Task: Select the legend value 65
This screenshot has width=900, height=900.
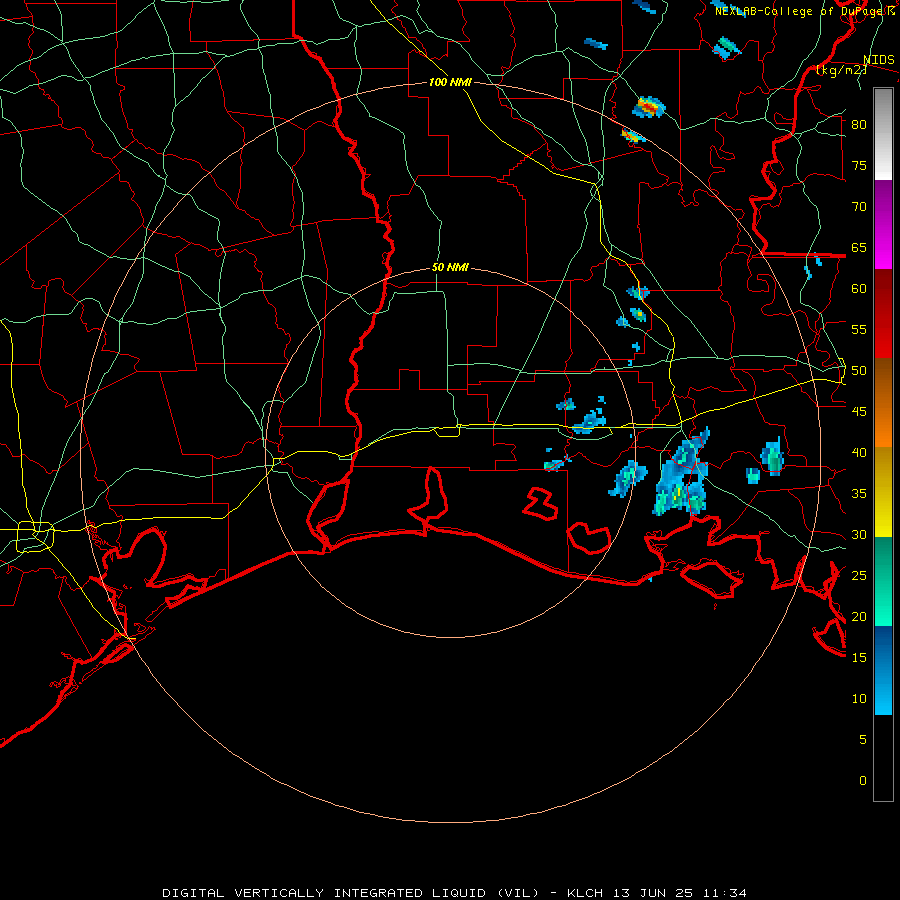Action: (x=859, y=247)
